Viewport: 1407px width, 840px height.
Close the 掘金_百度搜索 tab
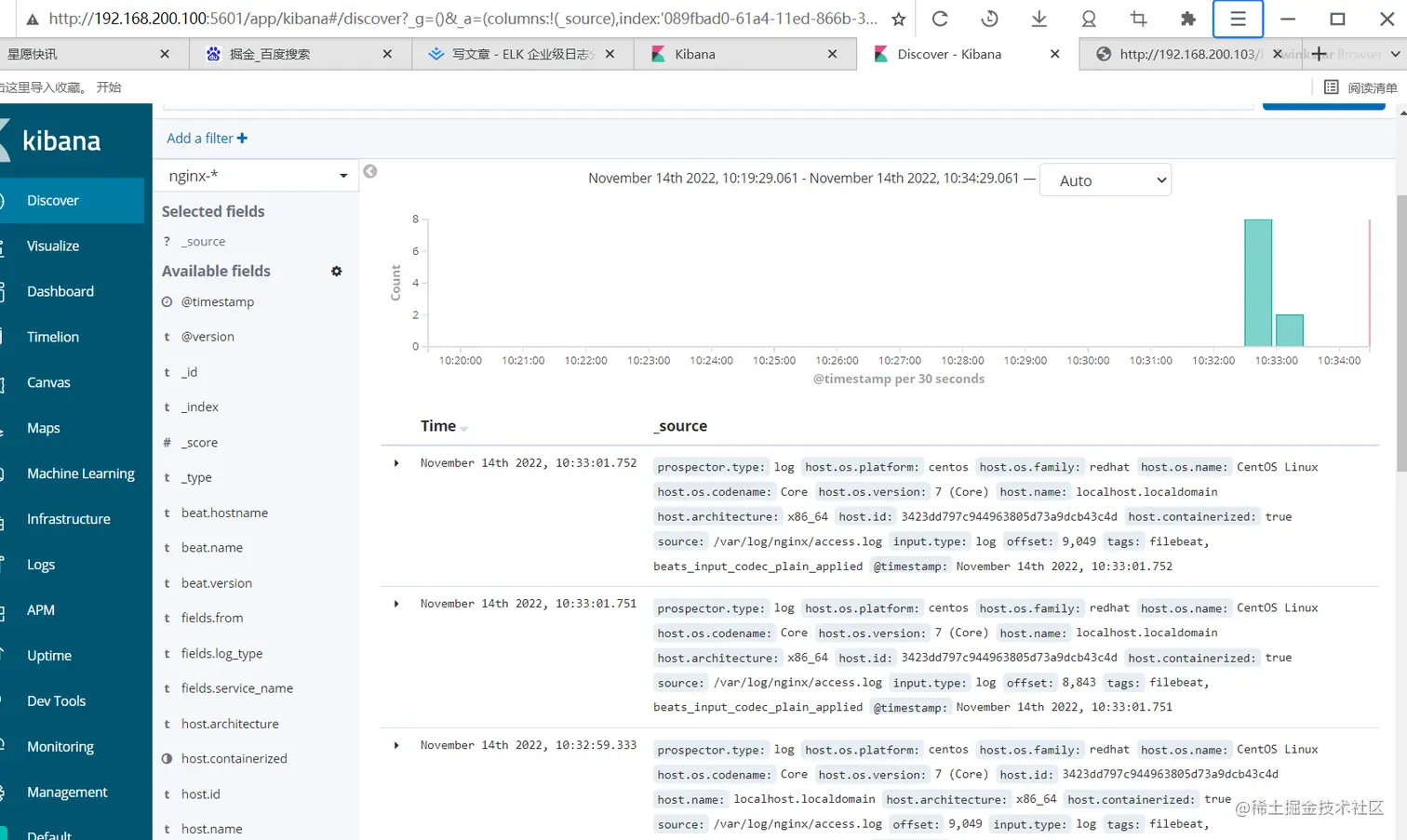(387, 54)
